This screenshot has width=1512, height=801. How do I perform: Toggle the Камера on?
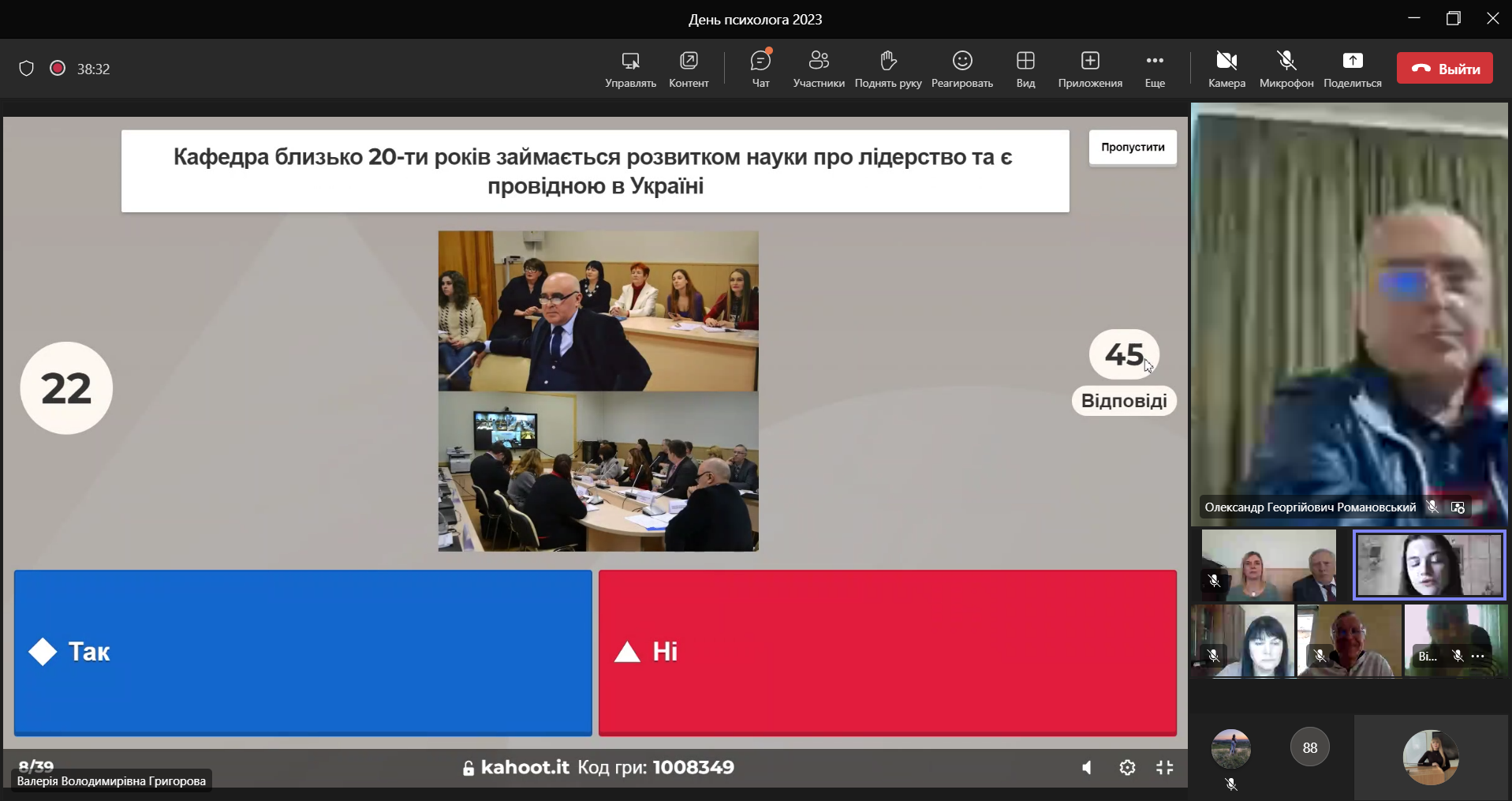(x=1226, y=69)
